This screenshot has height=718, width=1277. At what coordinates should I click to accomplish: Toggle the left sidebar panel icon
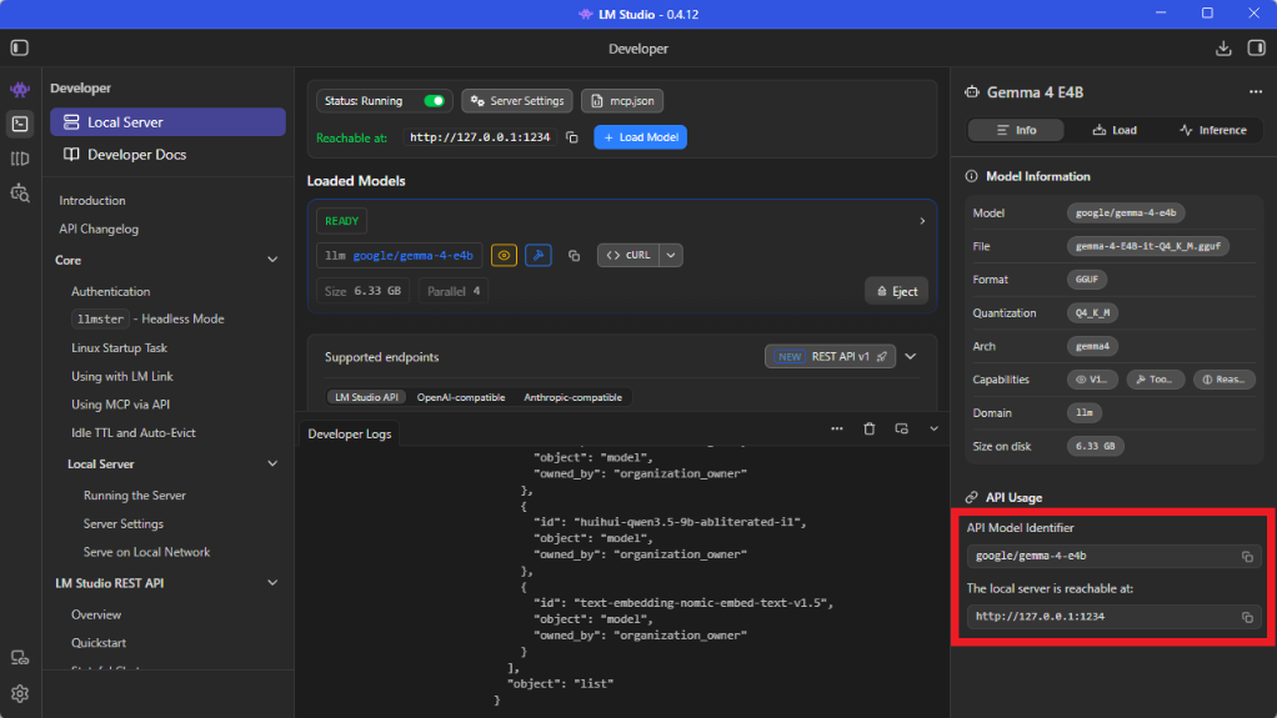pos(19,48)
